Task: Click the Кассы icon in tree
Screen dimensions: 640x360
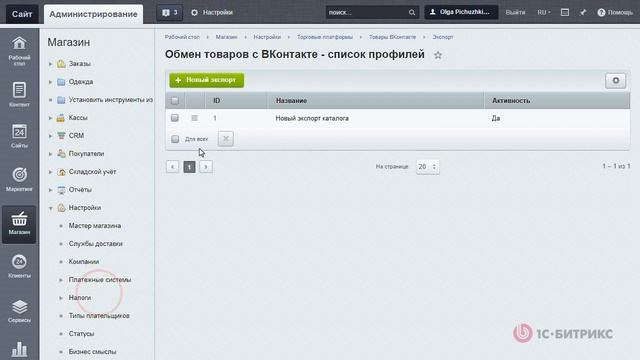Action: (x=60, y=118)
